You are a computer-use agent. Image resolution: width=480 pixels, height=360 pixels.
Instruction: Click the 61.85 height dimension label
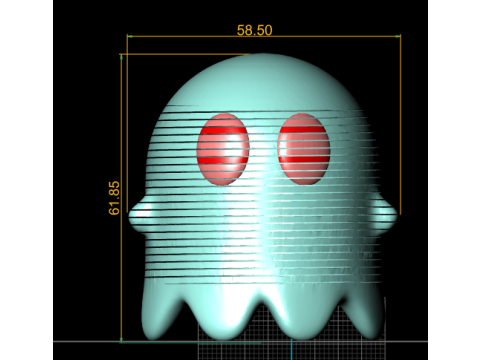click(114, 198)
